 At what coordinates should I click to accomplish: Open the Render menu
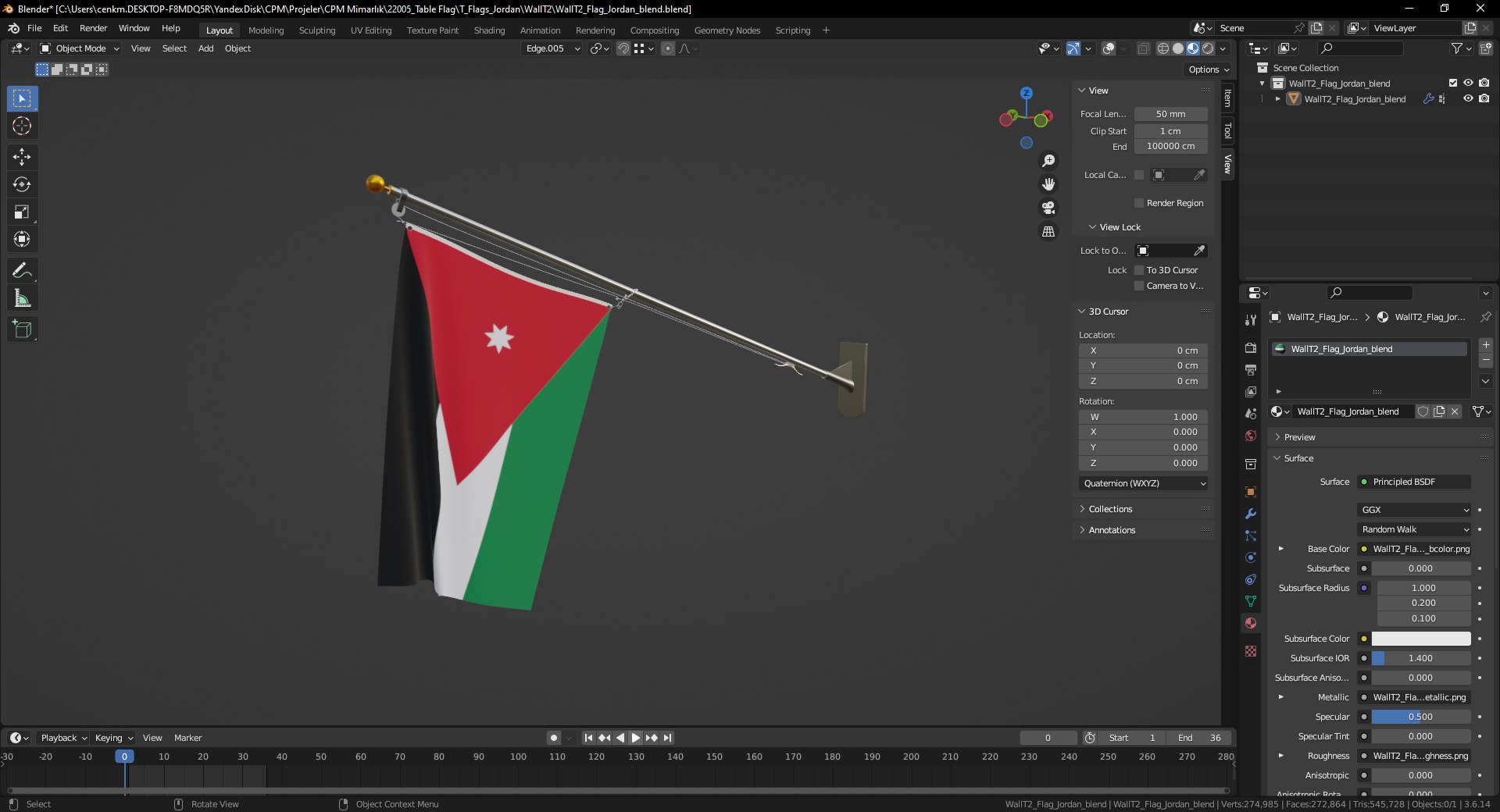[x=93, y=28]
